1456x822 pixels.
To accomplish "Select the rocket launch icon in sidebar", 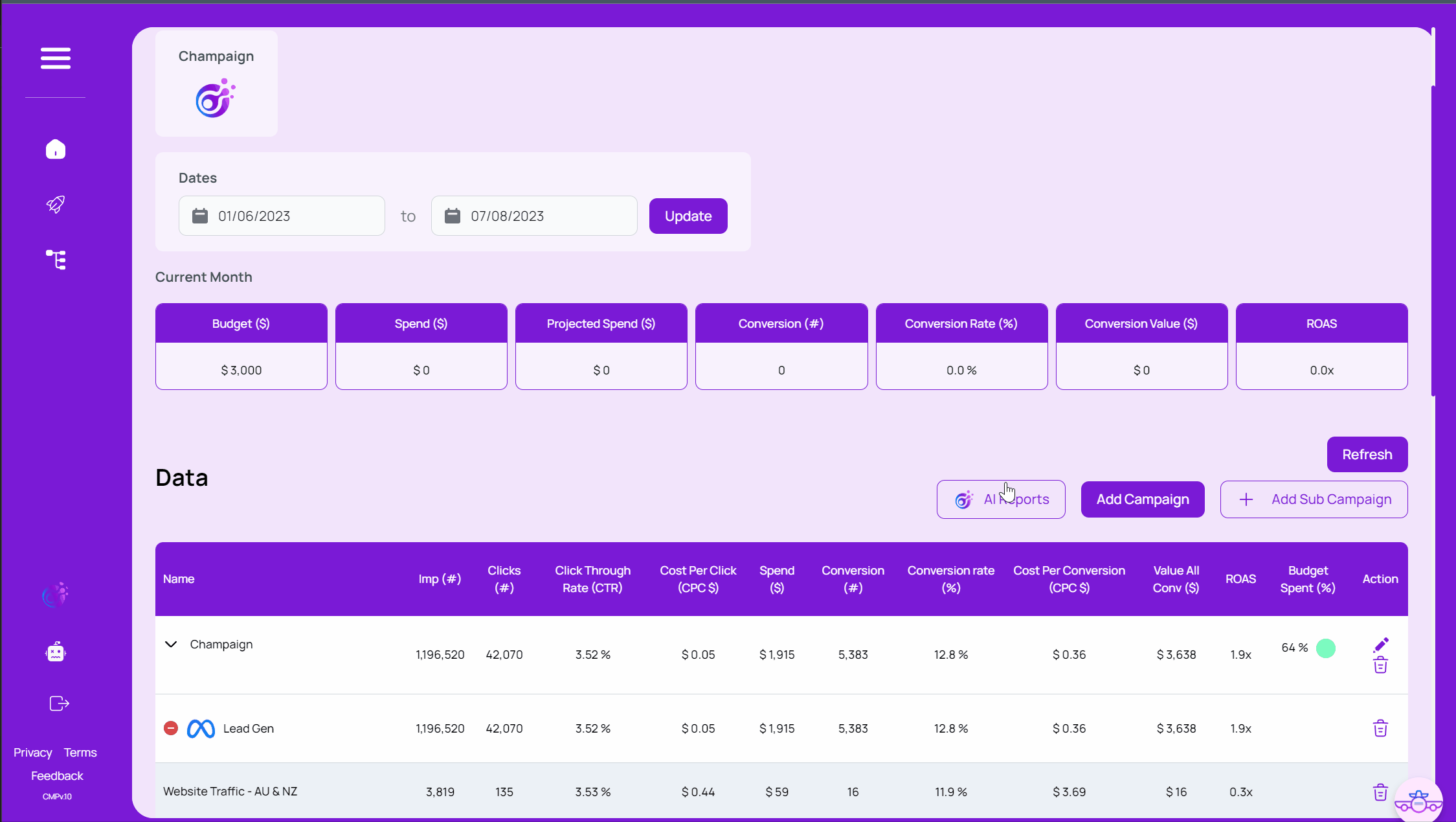I will tap(56, 204).
